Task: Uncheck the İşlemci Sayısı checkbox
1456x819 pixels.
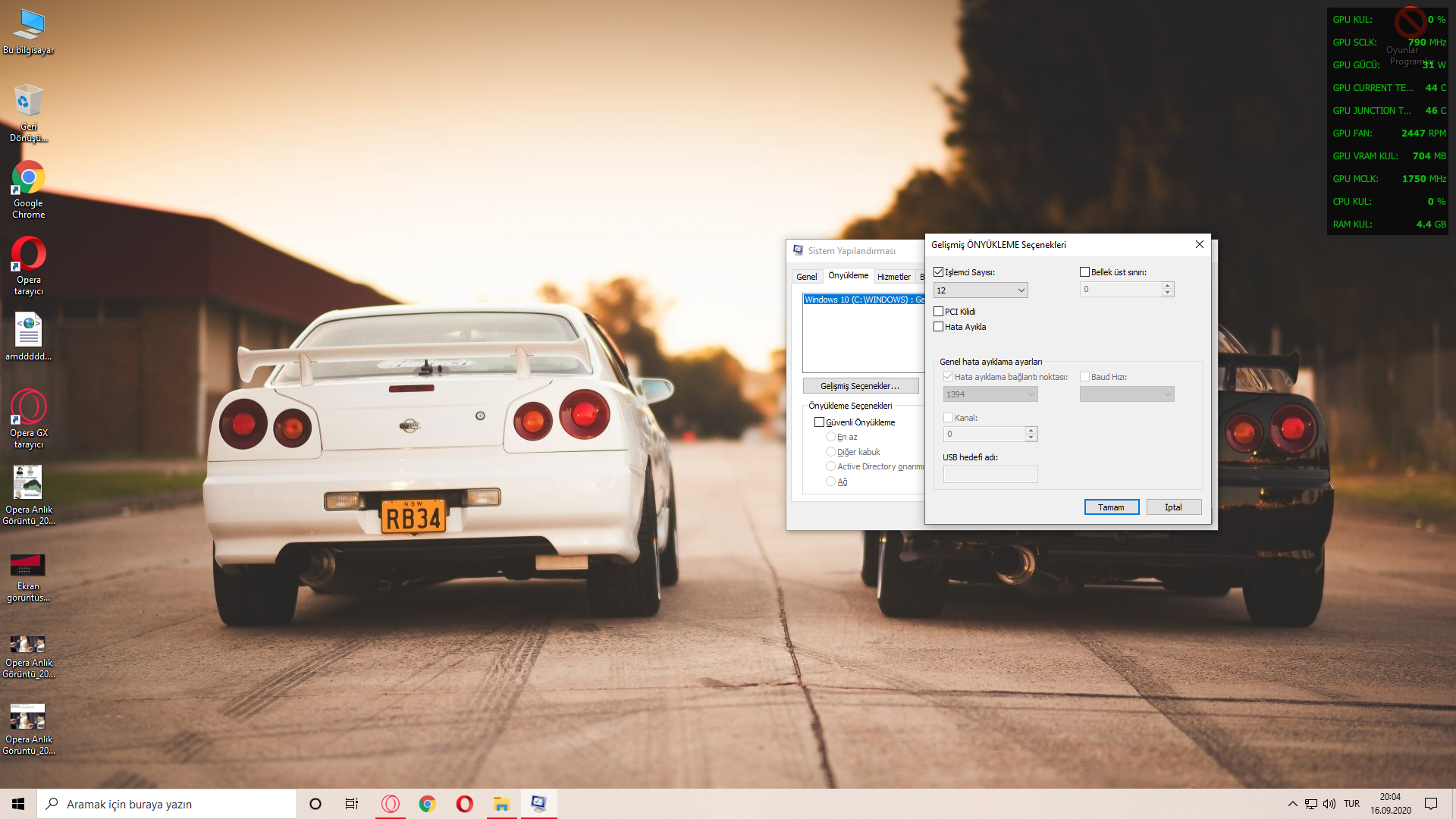Action: click(x=939, y=272)
